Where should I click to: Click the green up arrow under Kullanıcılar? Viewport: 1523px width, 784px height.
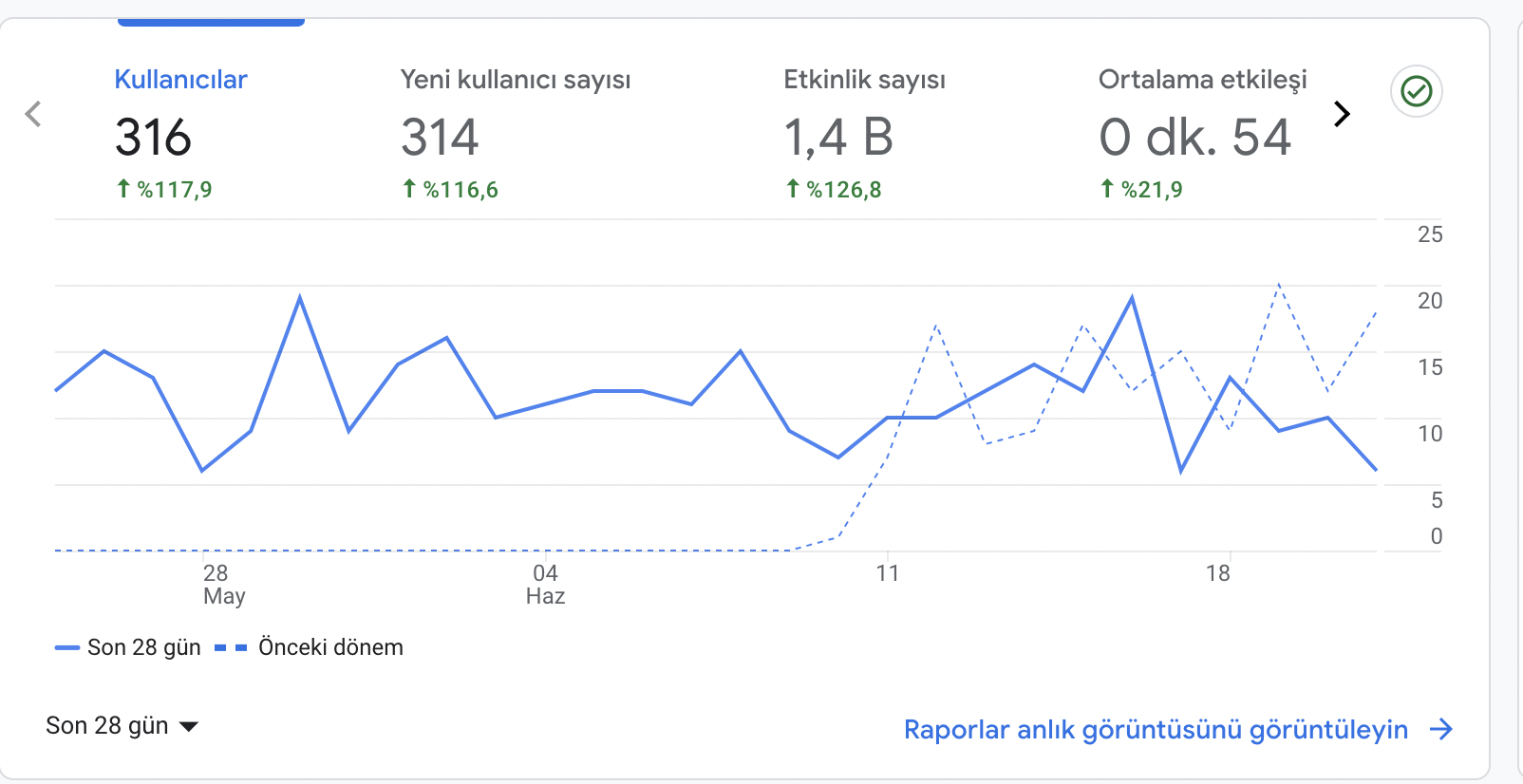click(123, 189)
